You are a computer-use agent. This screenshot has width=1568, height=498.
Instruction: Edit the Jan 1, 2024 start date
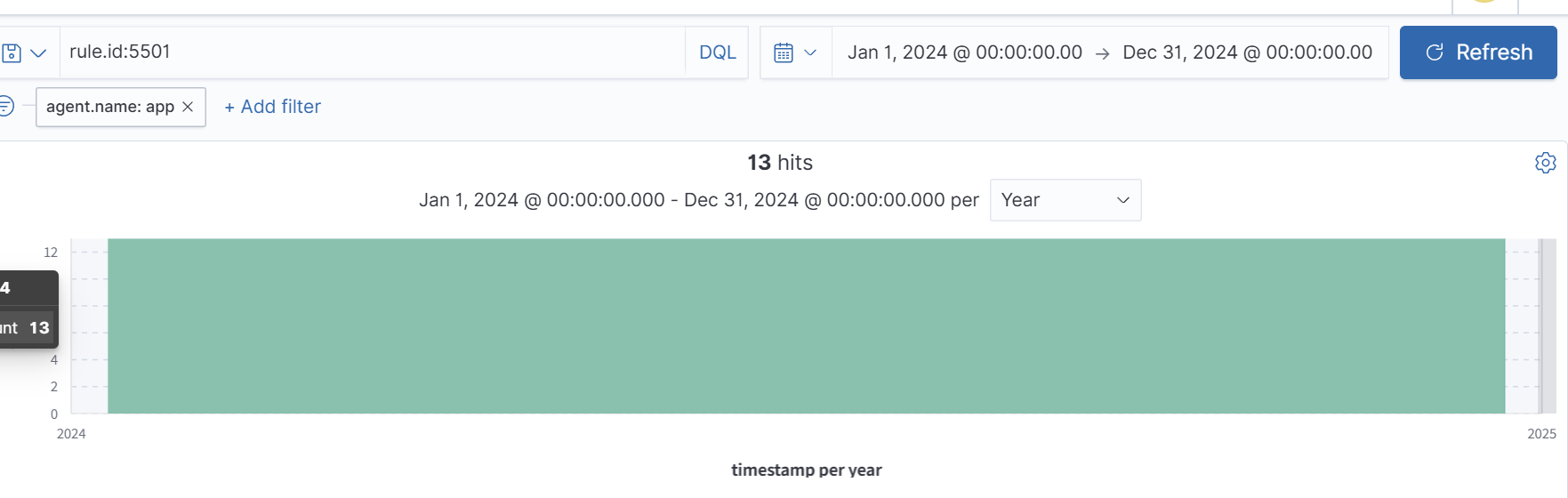(964, 52)
